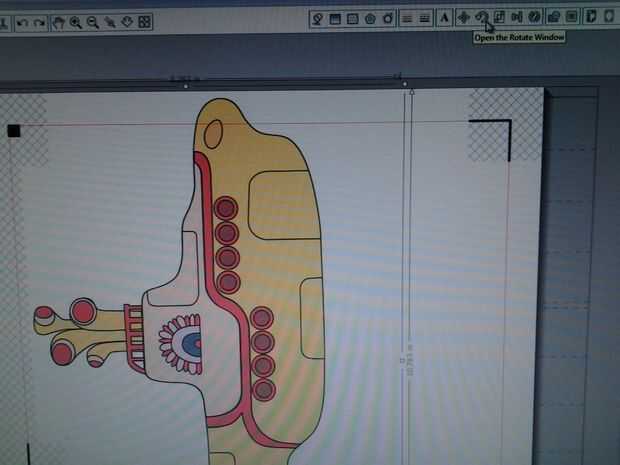Open the Fill Gradient window icon
This screenshot has height=465, width=620.
pos(335,19)
